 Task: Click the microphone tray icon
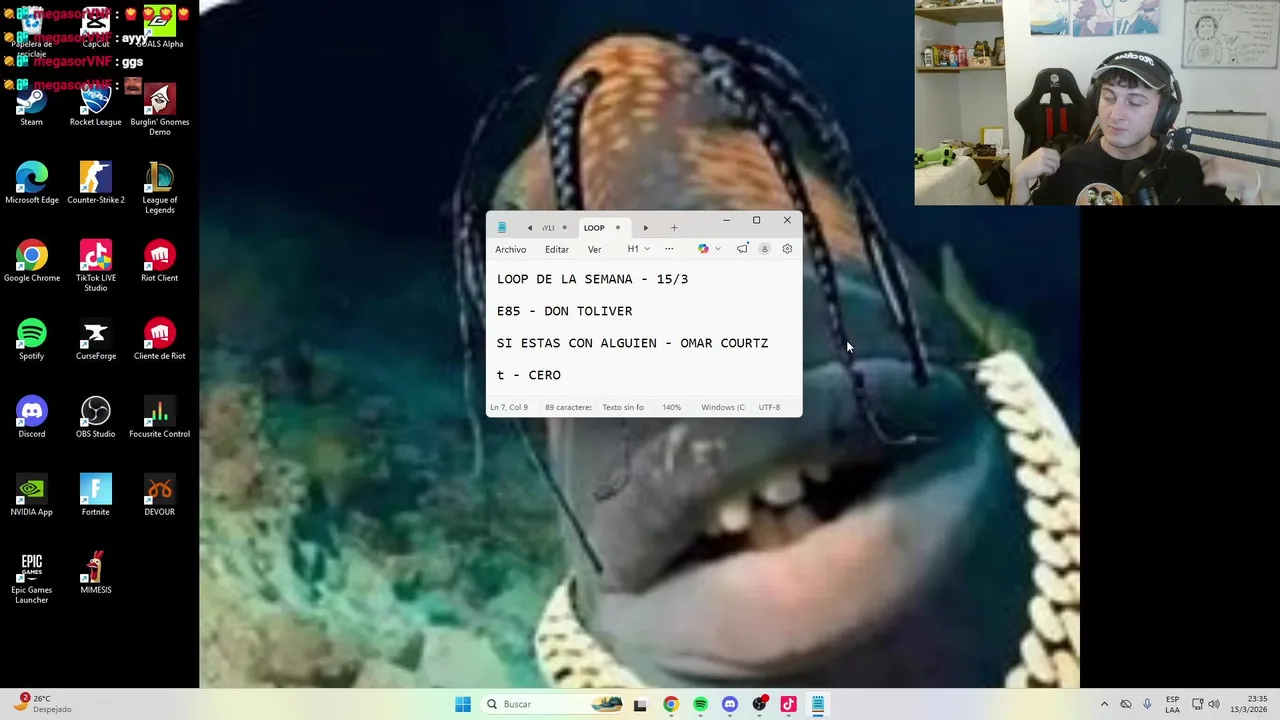[x=1147, y=704]
